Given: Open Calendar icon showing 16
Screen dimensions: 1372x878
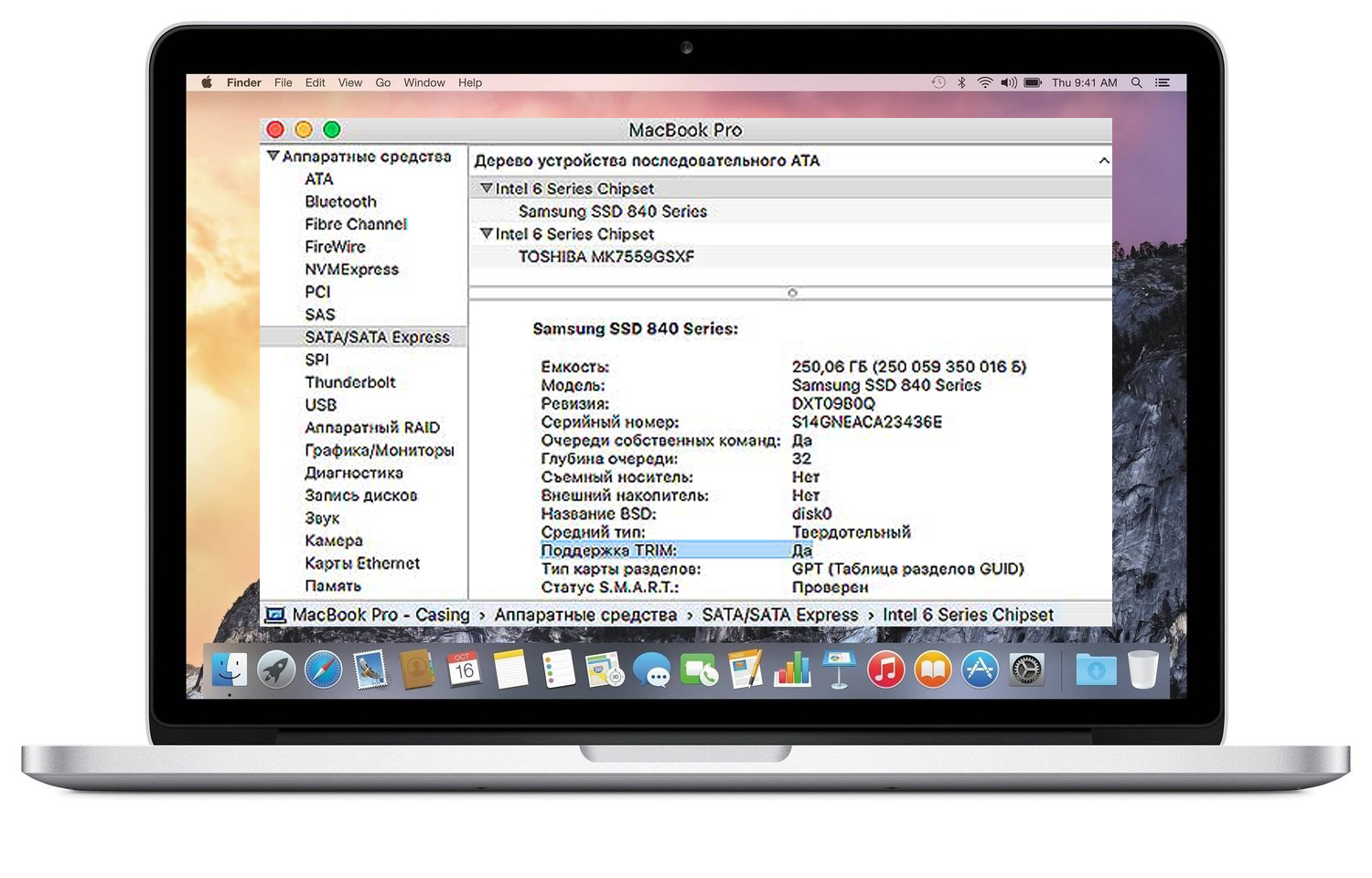Looking at the screenshot, I should (x=464, y=670).
